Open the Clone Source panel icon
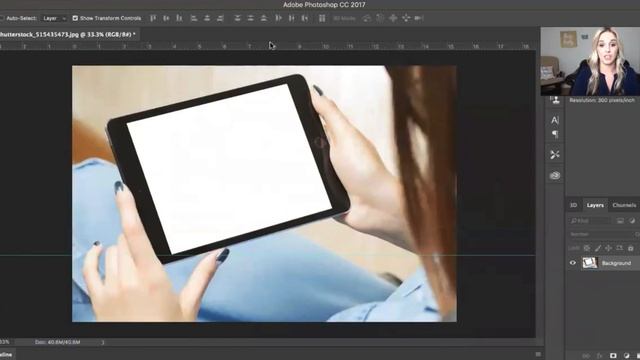 (x=555, y=100)
